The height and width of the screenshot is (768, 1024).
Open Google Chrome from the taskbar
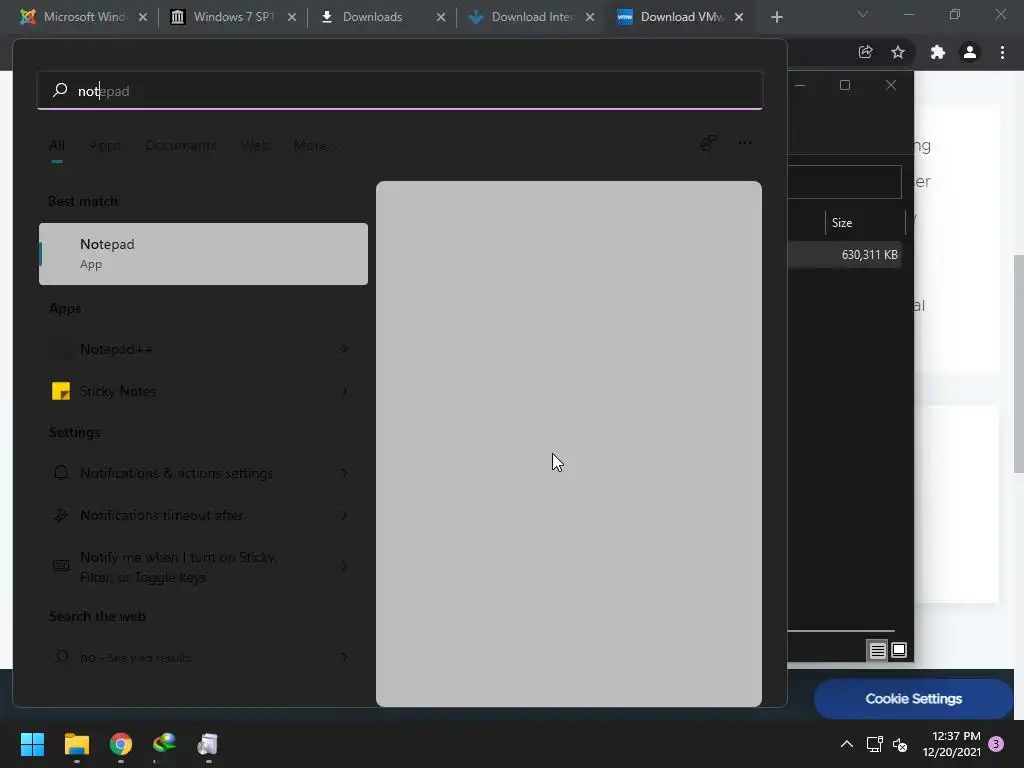coord(121,744)
